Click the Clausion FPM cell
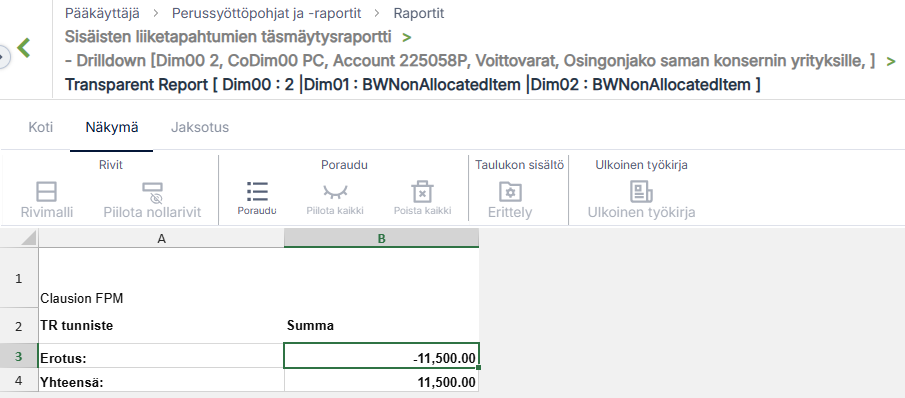The height and width of the screenshot is (398, 905). coord(162,278)
